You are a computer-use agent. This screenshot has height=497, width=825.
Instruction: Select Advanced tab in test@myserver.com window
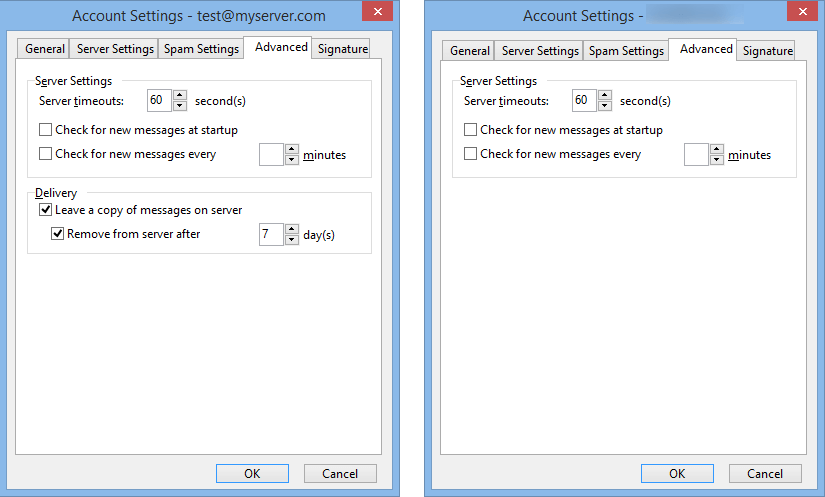click(278, 47)
